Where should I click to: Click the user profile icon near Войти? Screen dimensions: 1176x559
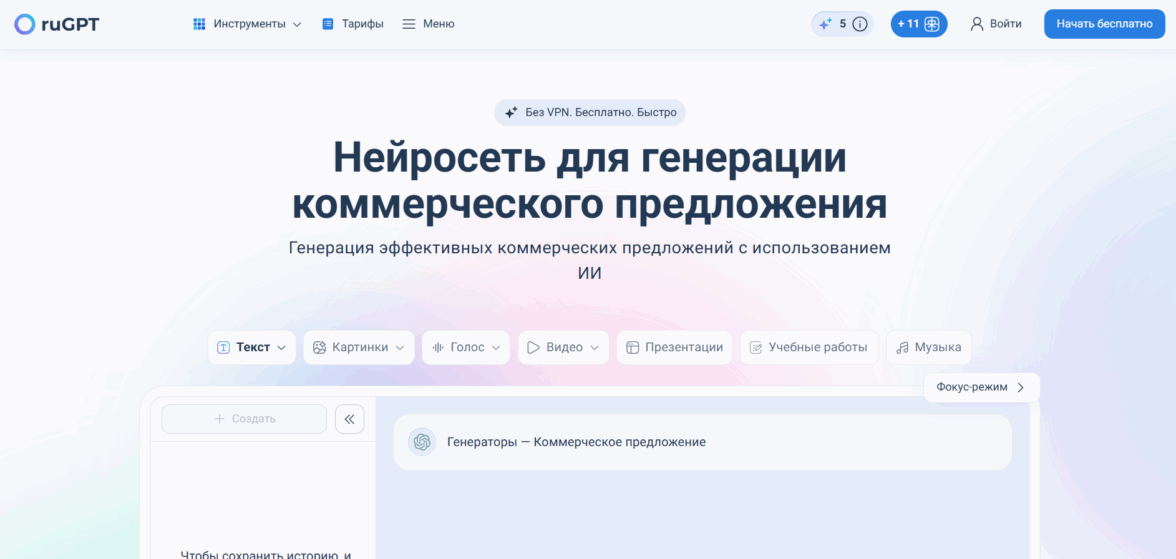click(x=977, y=24)
